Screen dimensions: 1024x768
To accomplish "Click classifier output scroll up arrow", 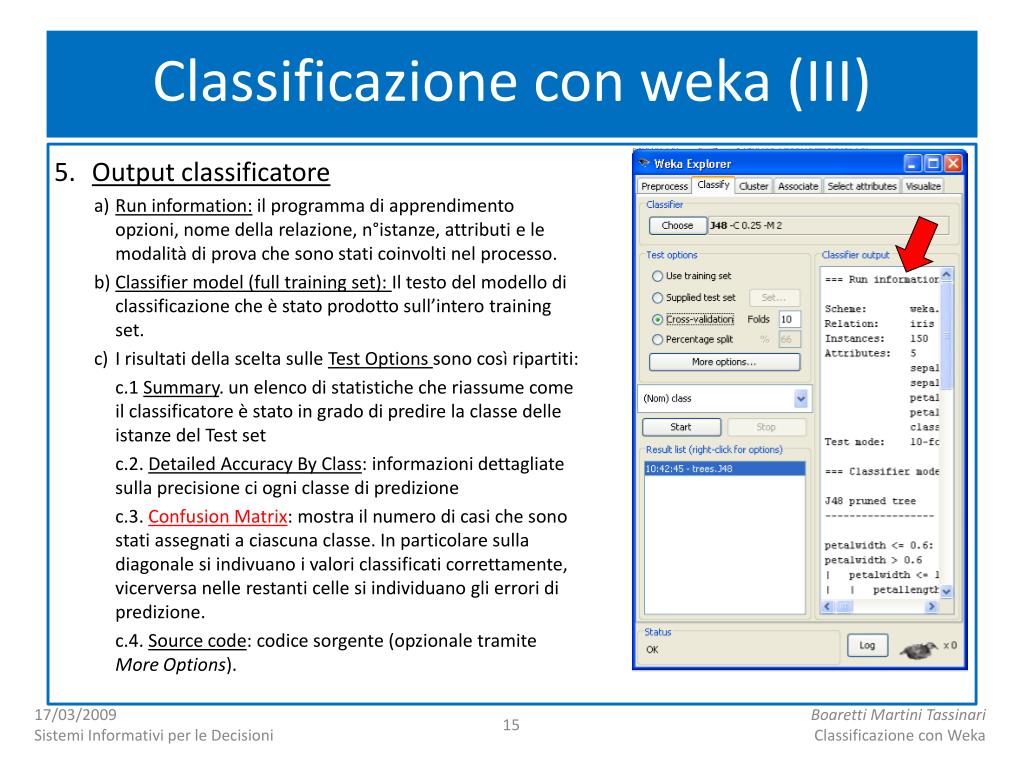I will pyautogui.click(x=946, y=276).
